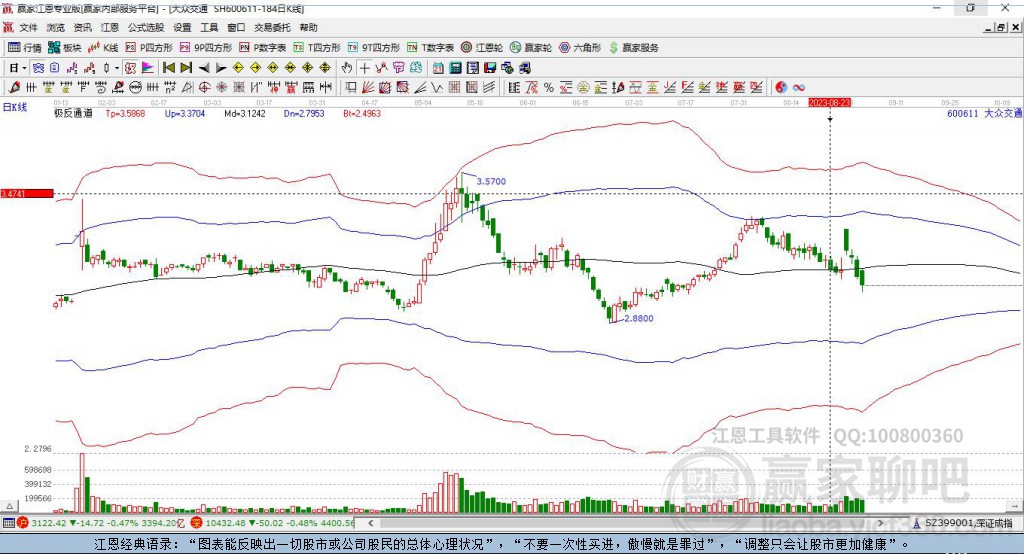1024x554 pixels.
Task: Switch to the K线 chart view
Action: point(103,48)
